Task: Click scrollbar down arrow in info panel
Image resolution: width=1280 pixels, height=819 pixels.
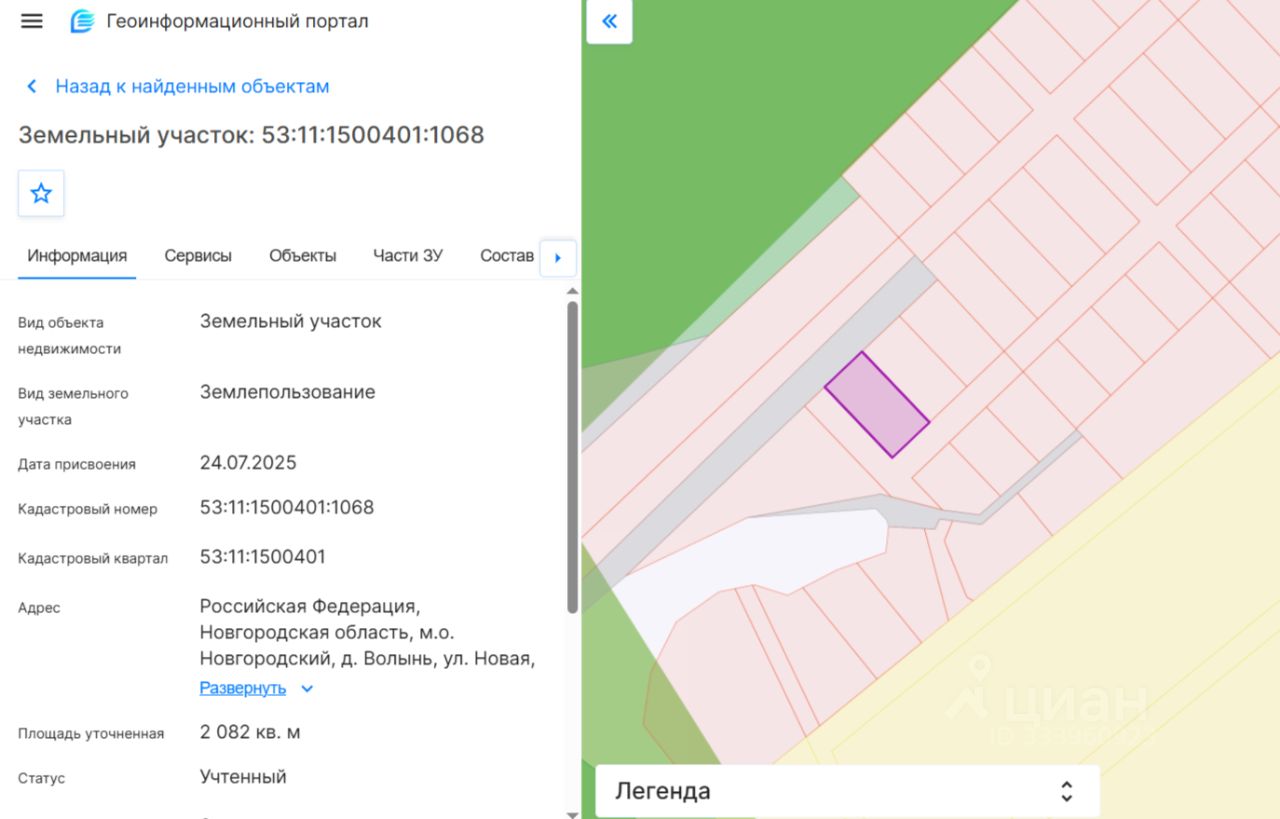Action: click(572, 813)
